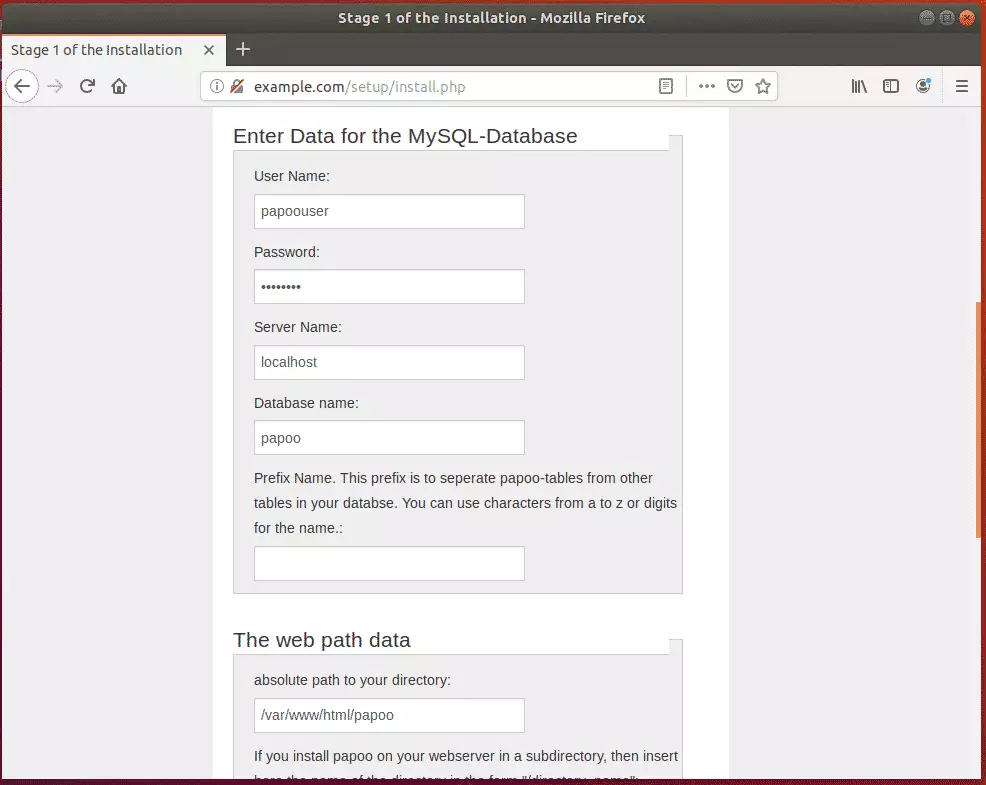Open the Firefox account icon
This screenshot has height=785, width=986.
click(922, 86)
